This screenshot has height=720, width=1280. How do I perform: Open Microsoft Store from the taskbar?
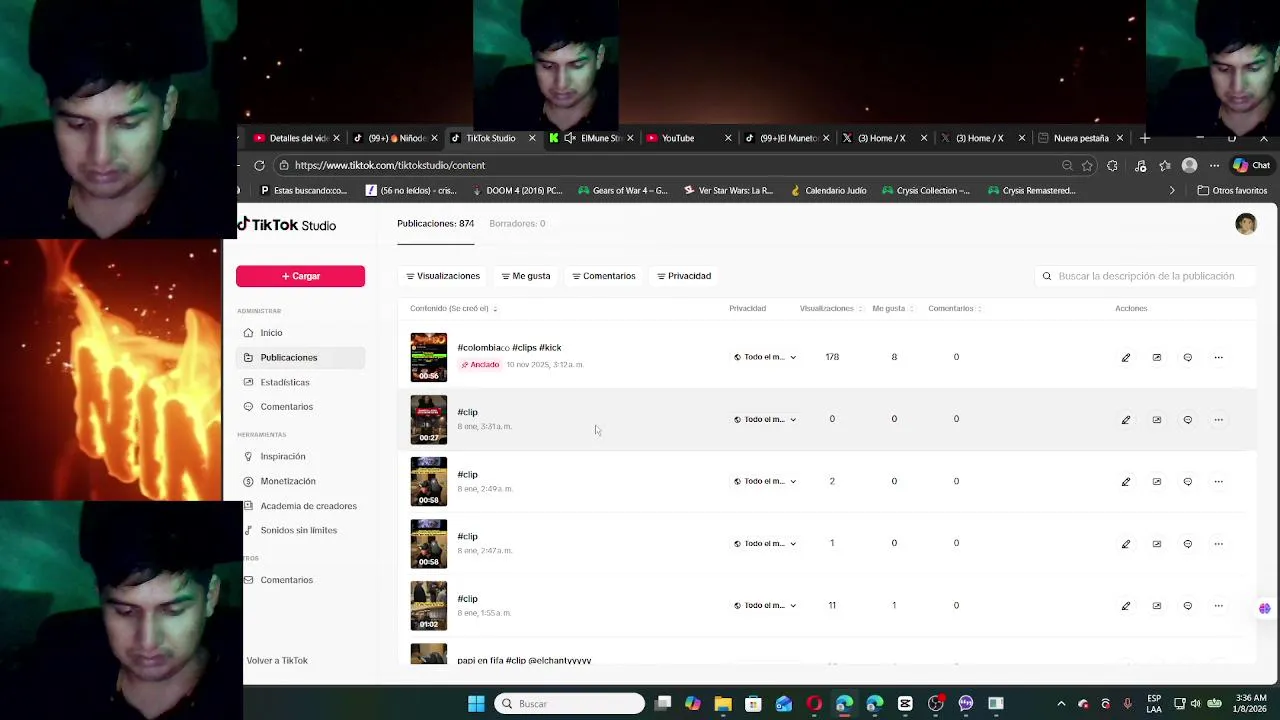tap(753, 704)
